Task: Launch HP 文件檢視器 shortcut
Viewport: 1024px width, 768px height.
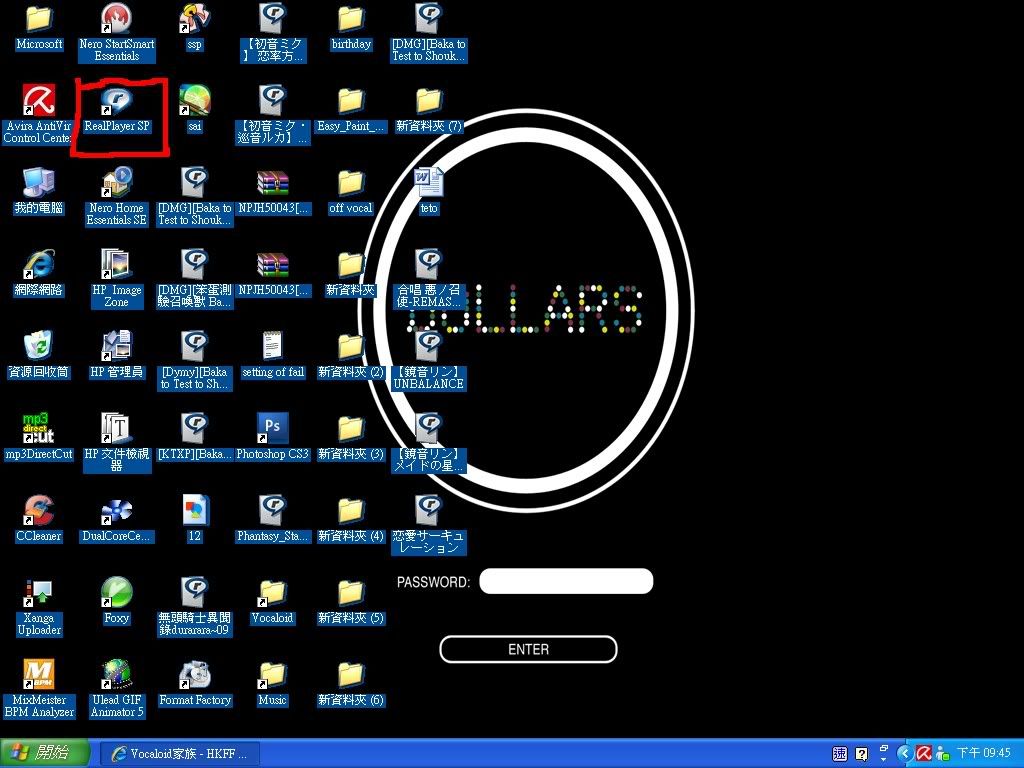Action: [x=117, y=442]
